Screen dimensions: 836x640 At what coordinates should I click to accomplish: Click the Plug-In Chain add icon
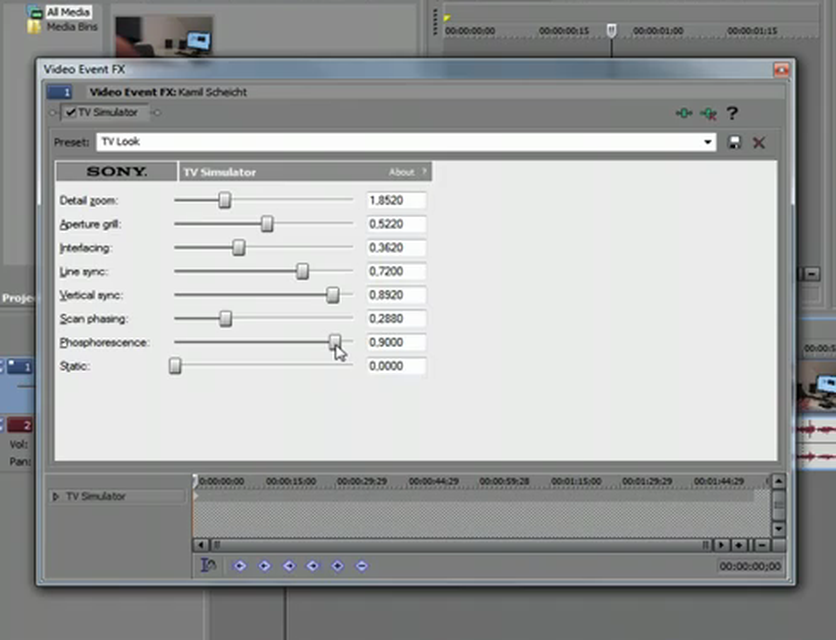click(684, 114)
